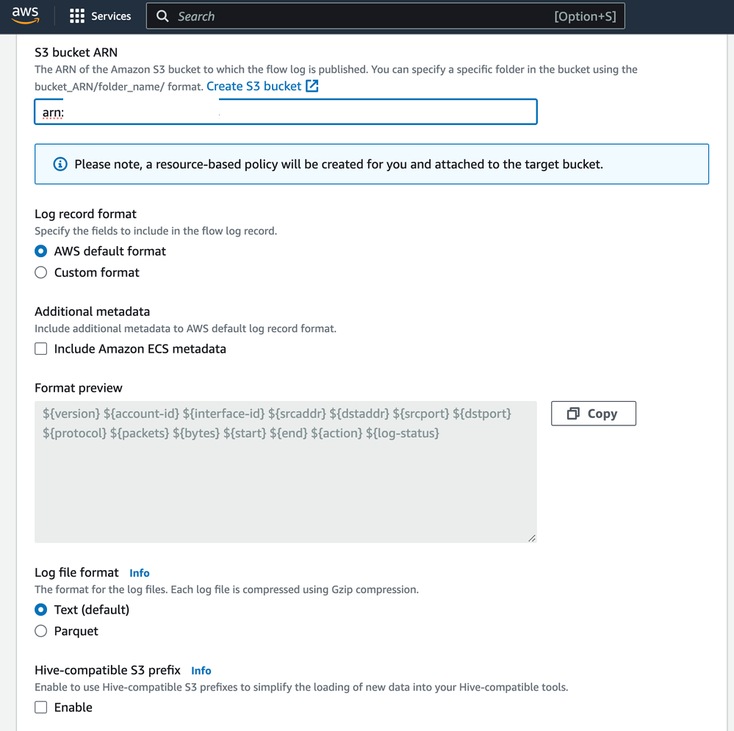This screenshot has height=731, width=734.
Task: Select AWS default format option
Action: [x=41, y=251]
